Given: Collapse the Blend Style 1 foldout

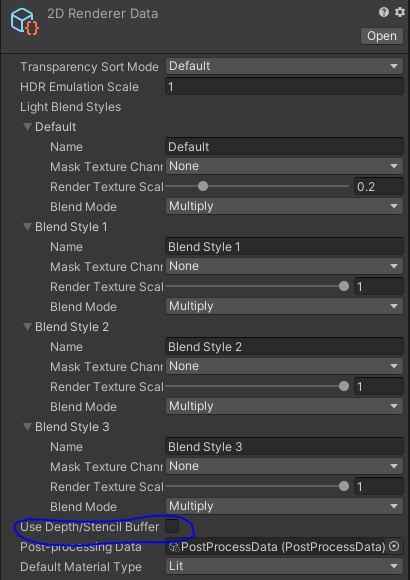Looking at the screenshot, I should pos(27,226).
